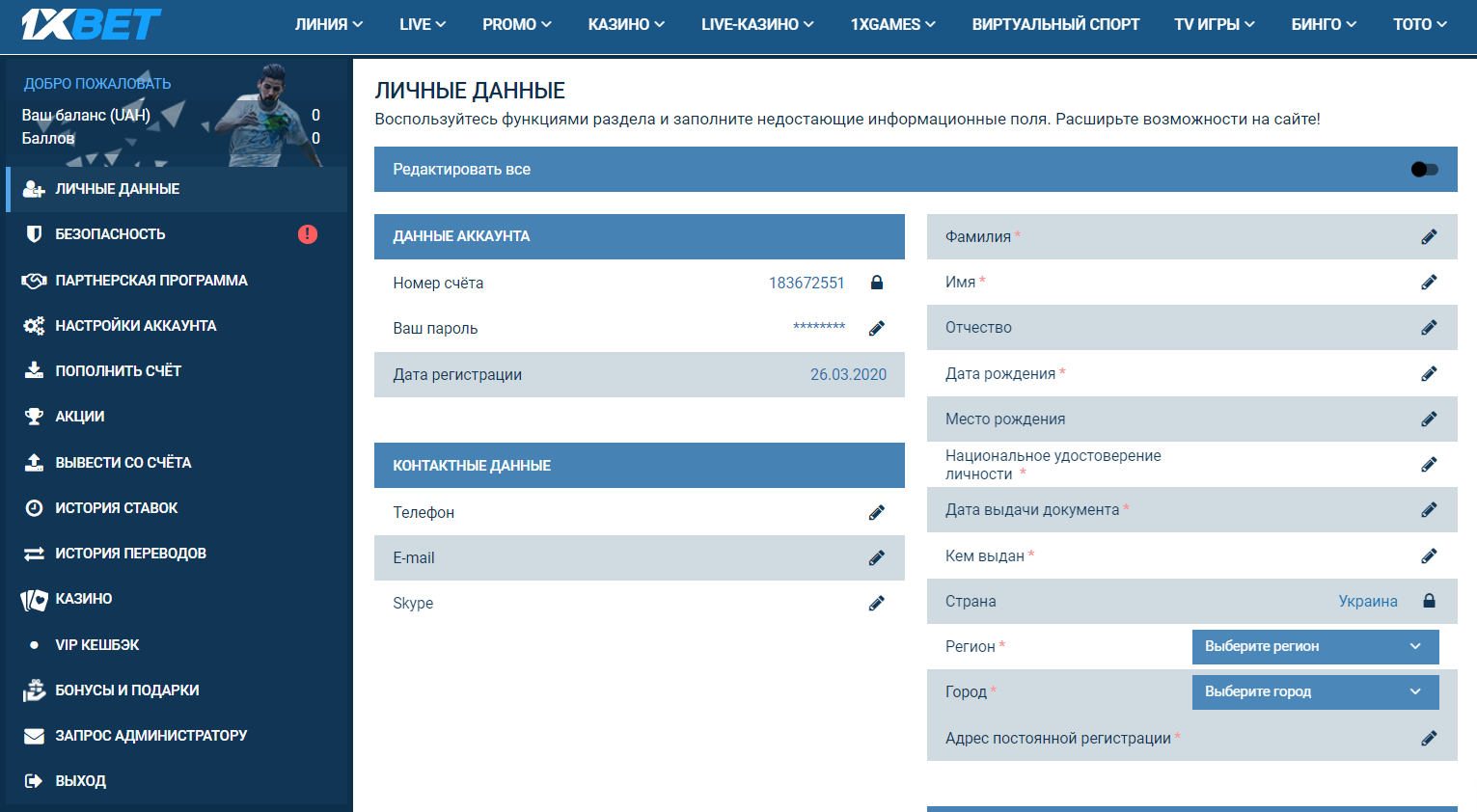Viewport: 1477px width, 812px height.
Task: Select ВИРТУАЛЬНЫЙ СПОРТ in the top bar
Action: (1055, 25)
